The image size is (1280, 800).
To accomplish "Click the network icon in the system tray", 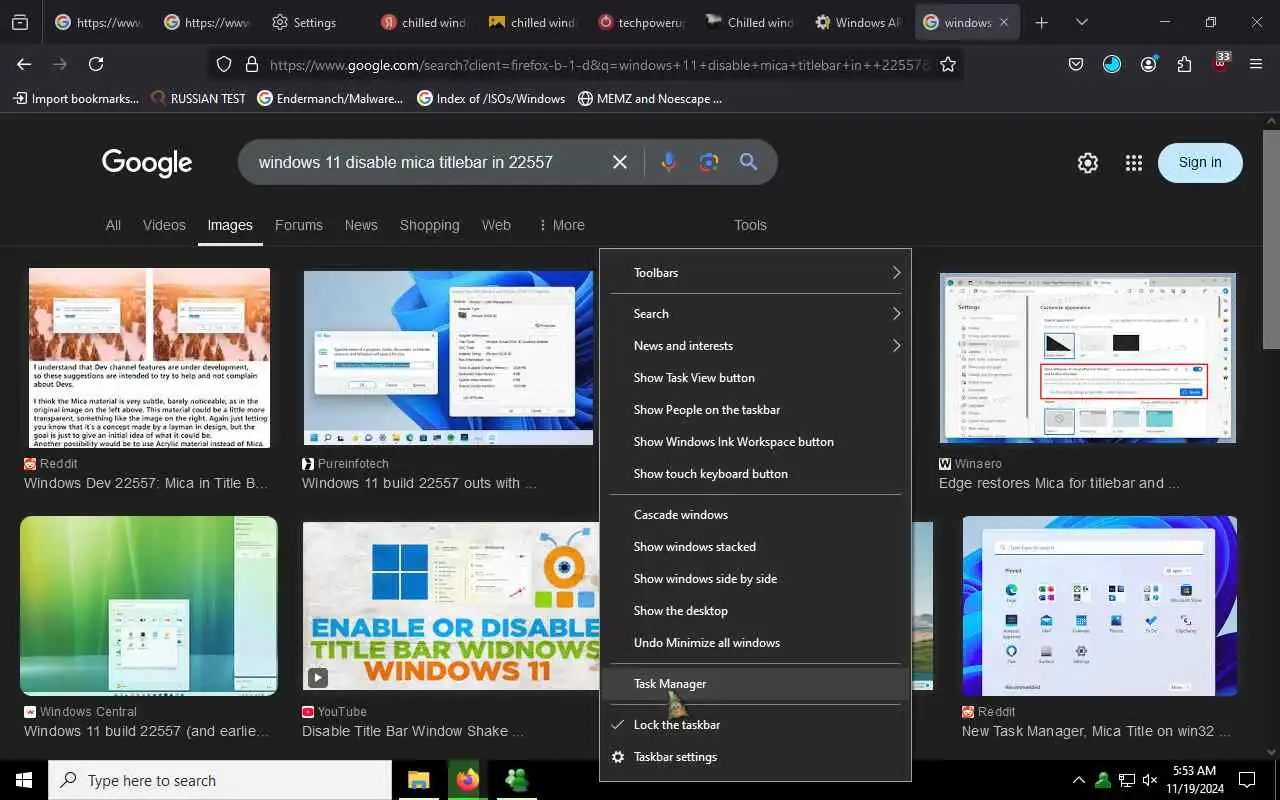I will point(1126,780).
